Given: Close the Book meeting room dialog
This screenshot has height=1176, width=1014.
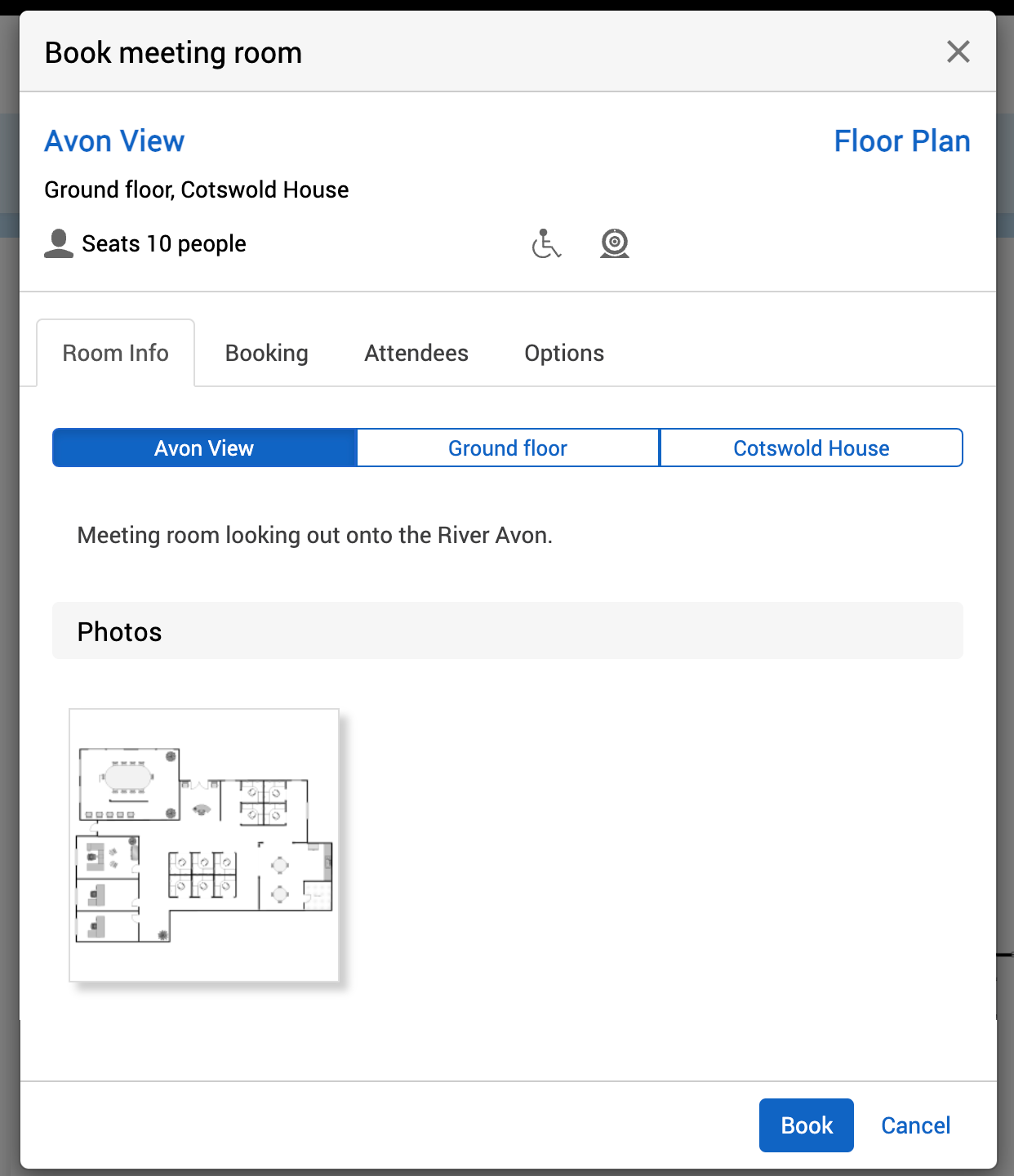Looking at the screenshot, I should point(958,51).
